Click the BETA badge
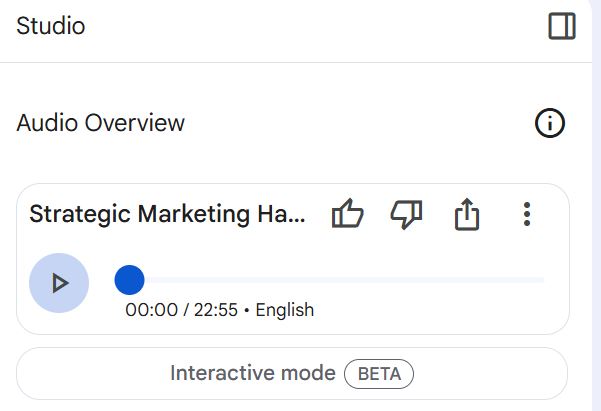This screenshot has width=601, height=411. [379, 374]
